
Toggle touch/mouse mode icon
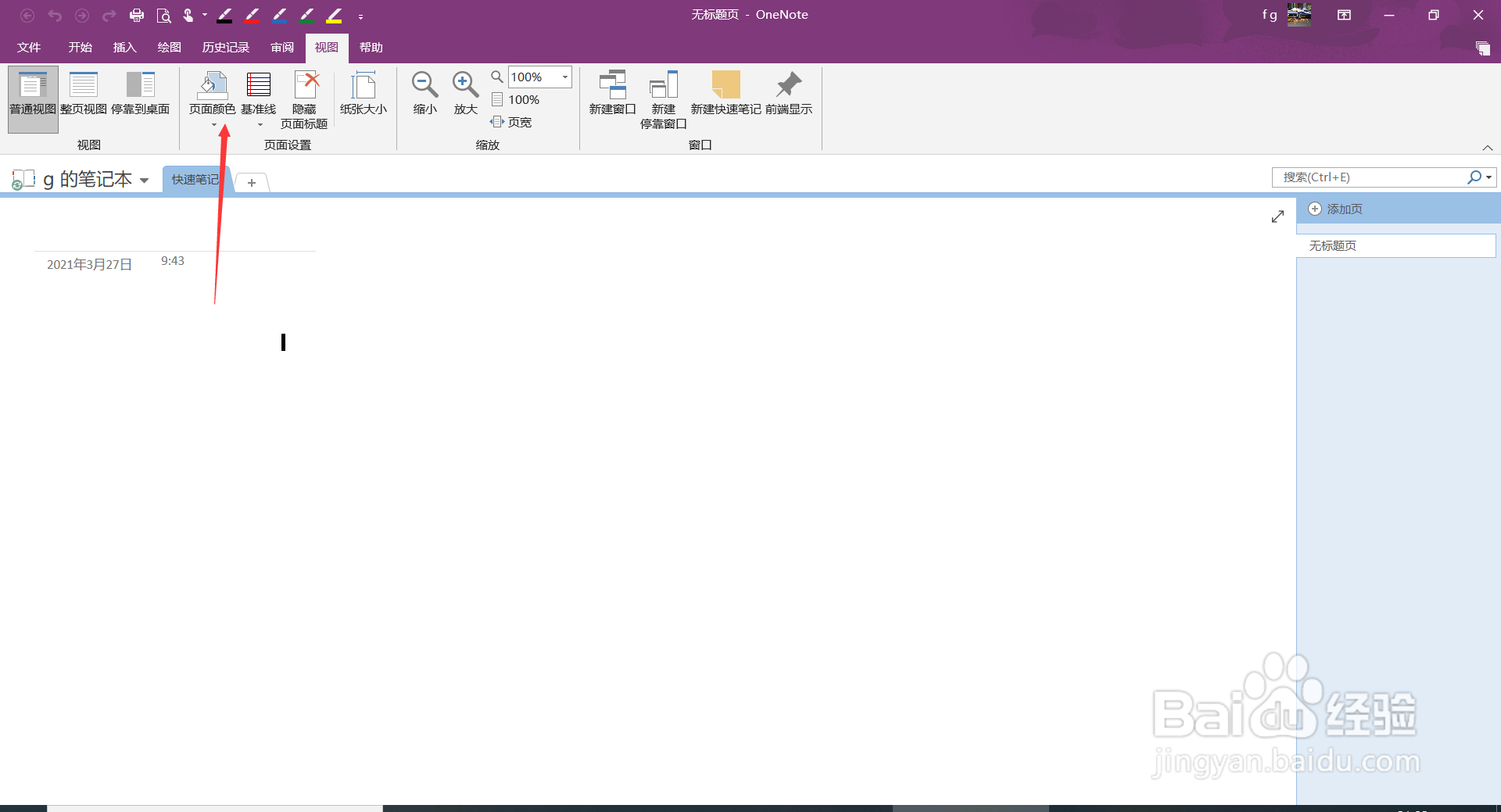(x=188, y=15)
